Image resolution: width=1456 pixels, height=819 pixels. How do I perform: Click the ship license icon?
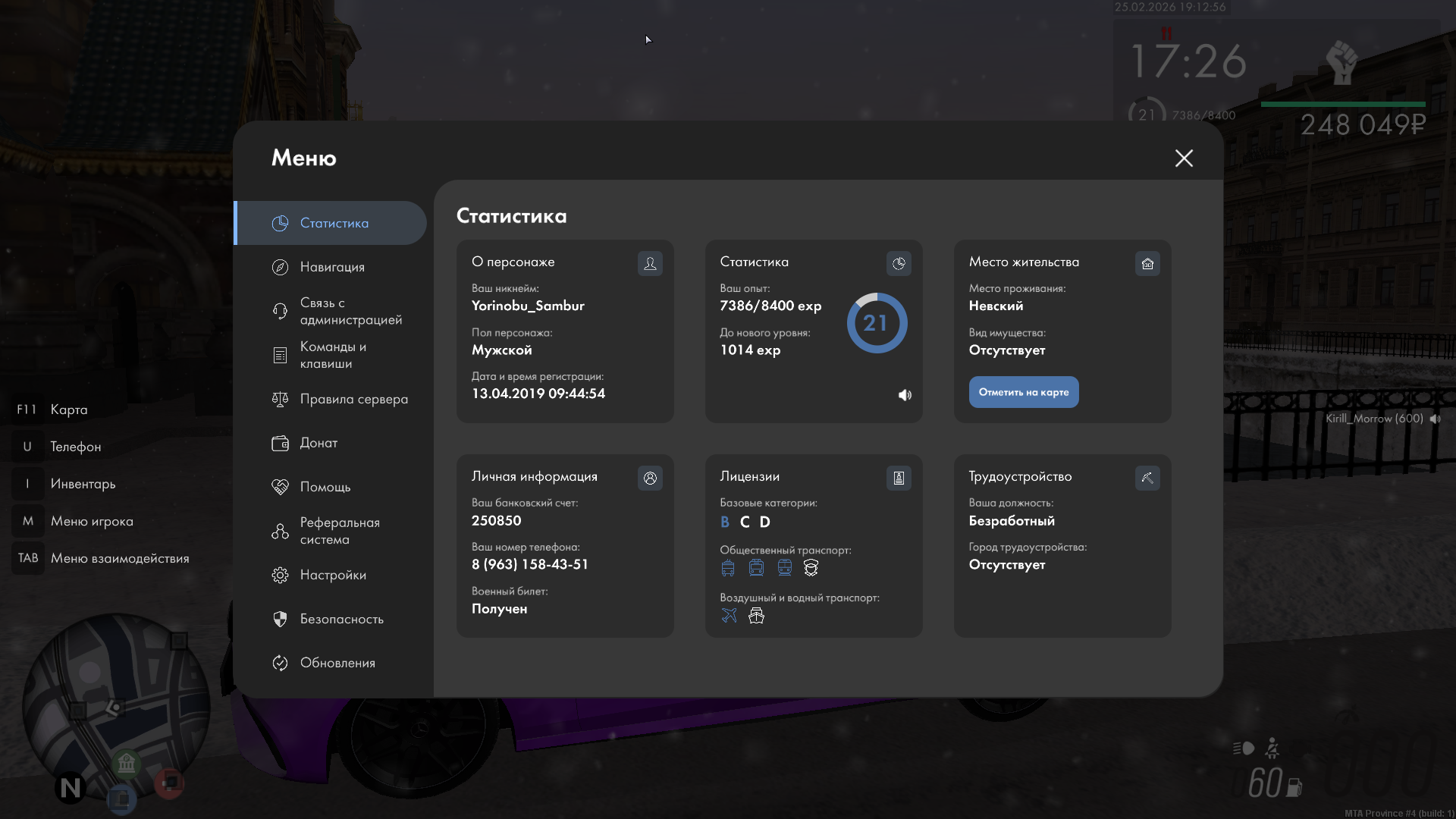tap(756, 615)
